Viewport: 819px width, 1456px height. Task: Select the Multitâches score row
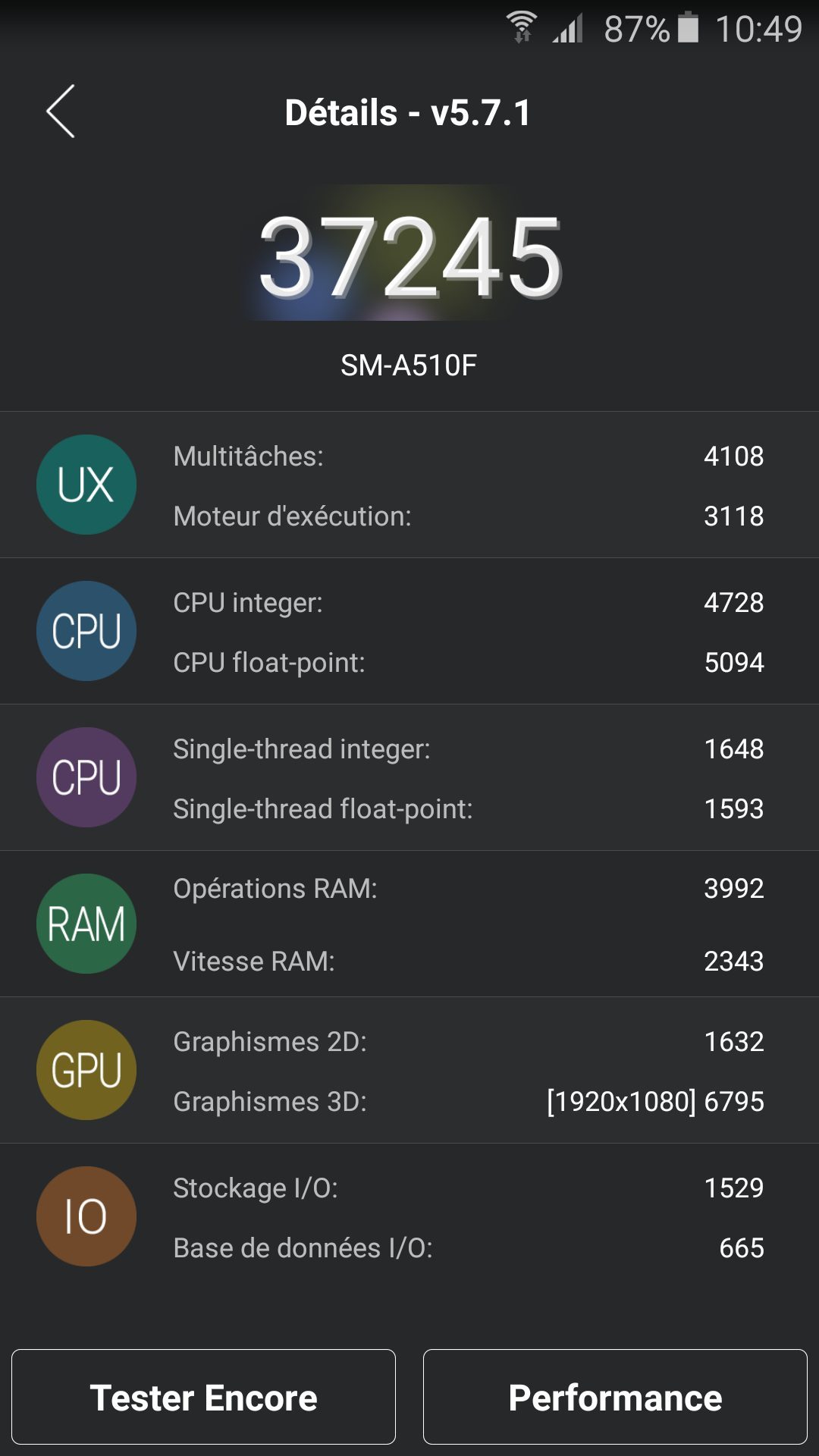pos(468,457)
